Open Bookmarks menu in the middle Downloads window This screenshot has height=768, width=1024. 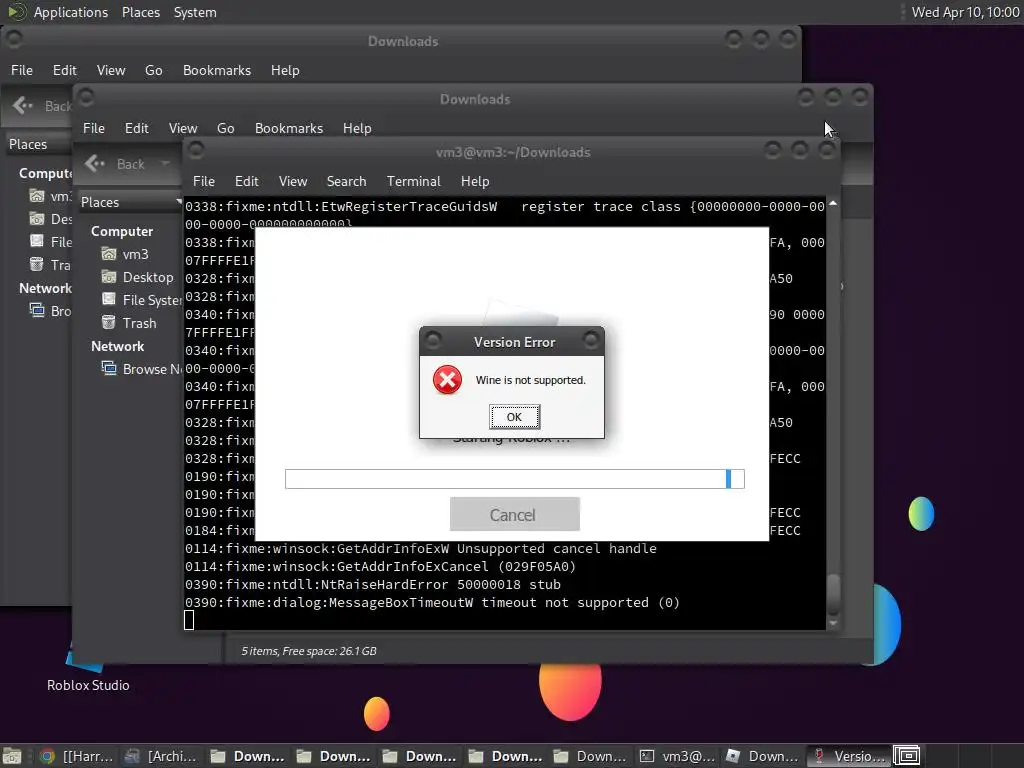pos(289,128)
